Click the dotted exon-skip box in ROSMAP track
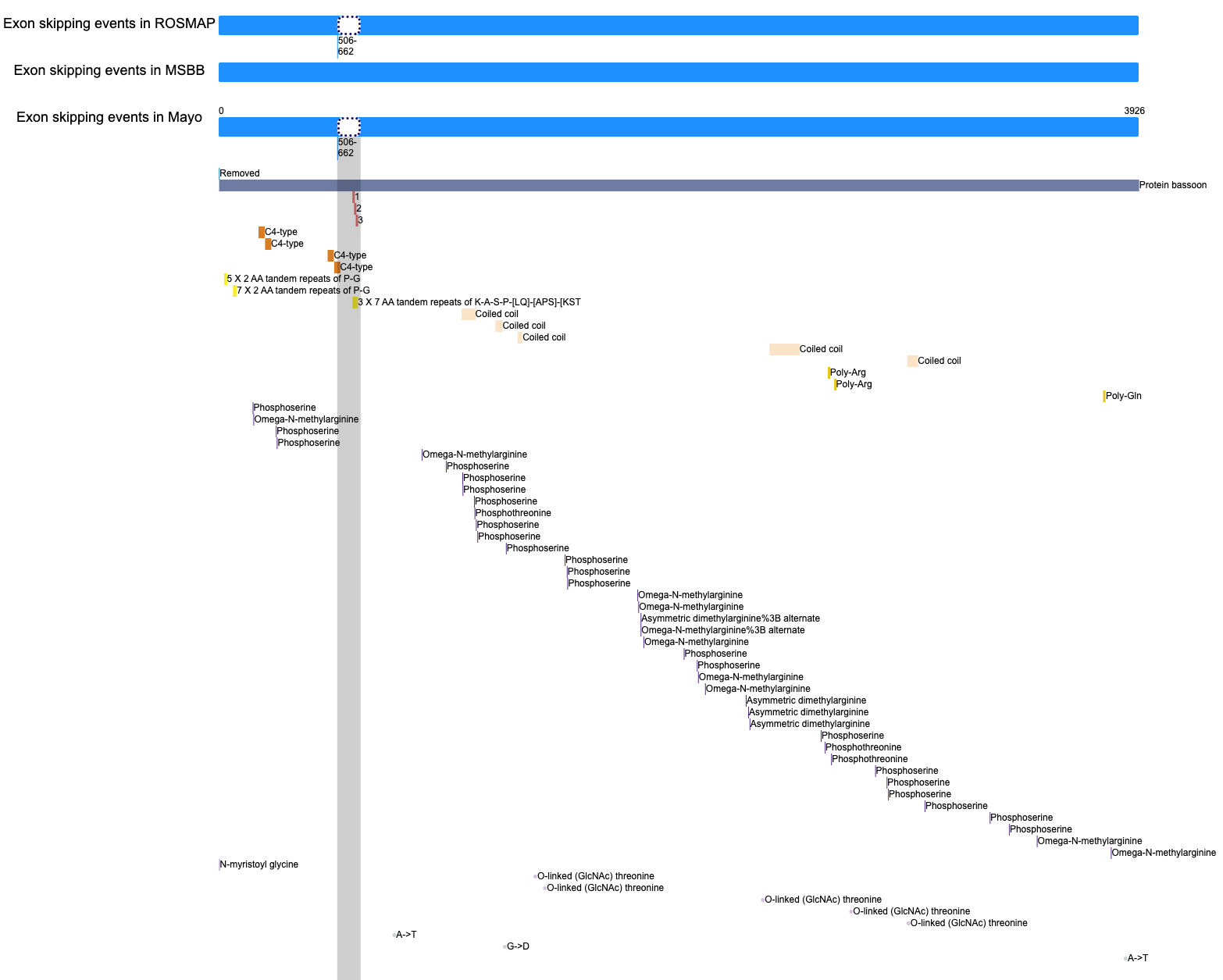Screen dimensions: 1223x980 tap(348, 25)
